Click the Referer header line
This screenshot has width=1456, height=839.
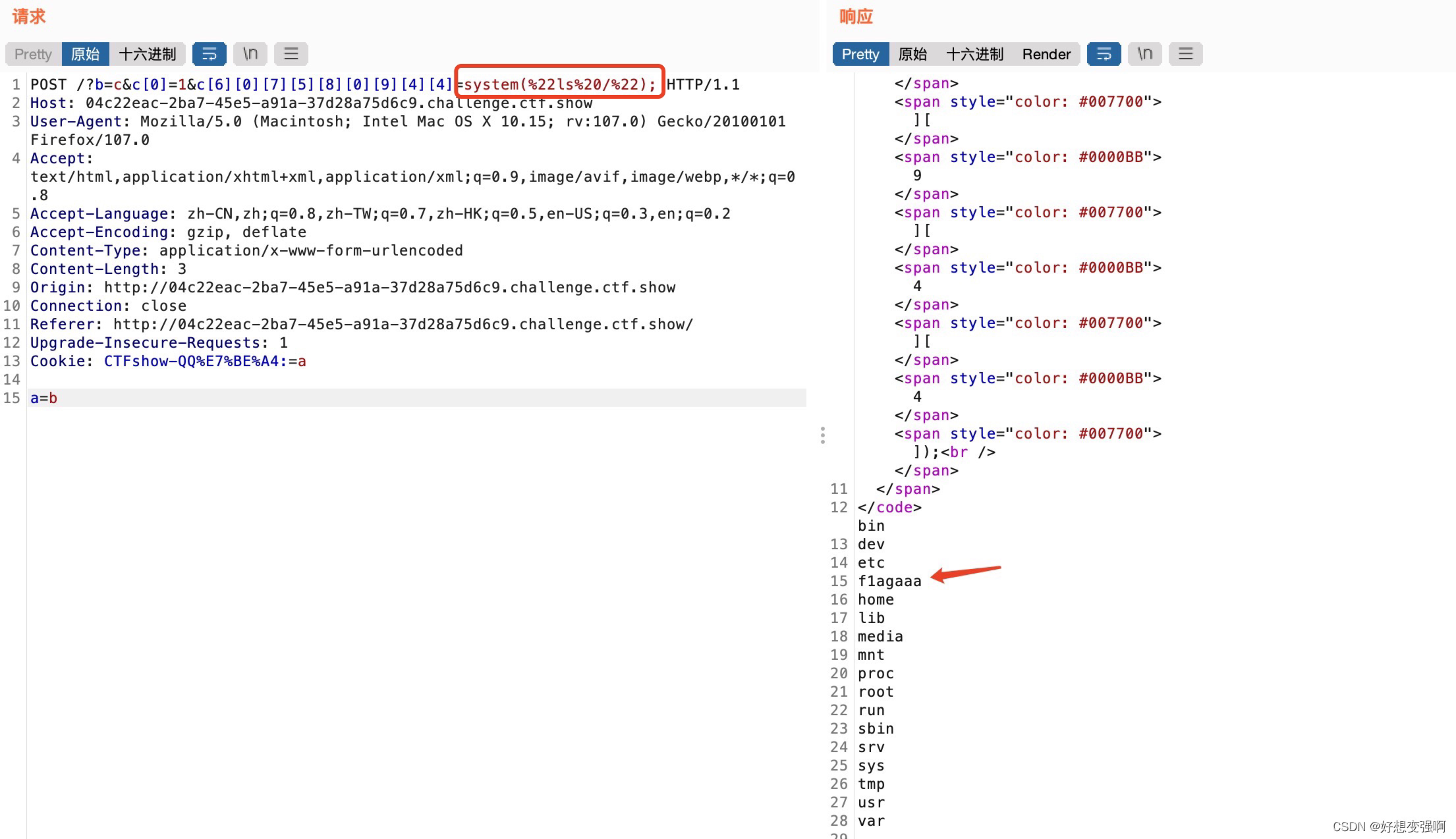(x=362, y=324)
